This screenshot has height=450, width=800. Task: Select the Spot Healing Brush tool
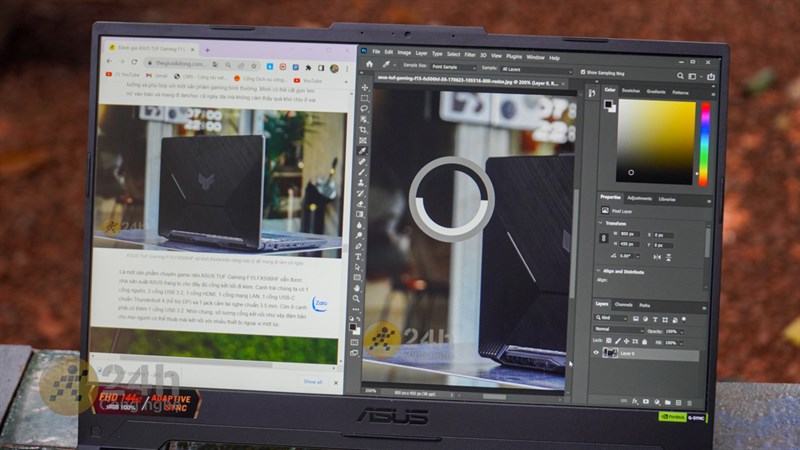(x=362, y=162)
